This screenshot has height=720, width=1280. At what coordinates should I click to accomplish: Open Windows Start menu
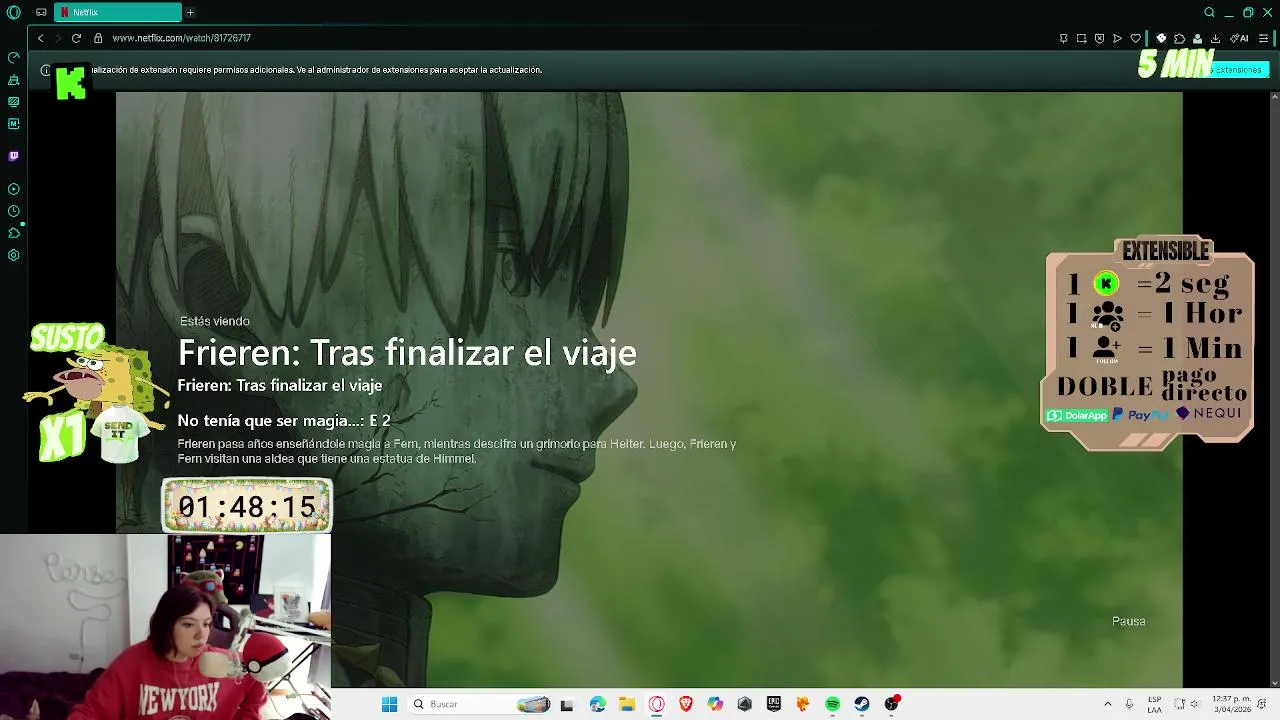pyautogui.click(x=389, y=704)
